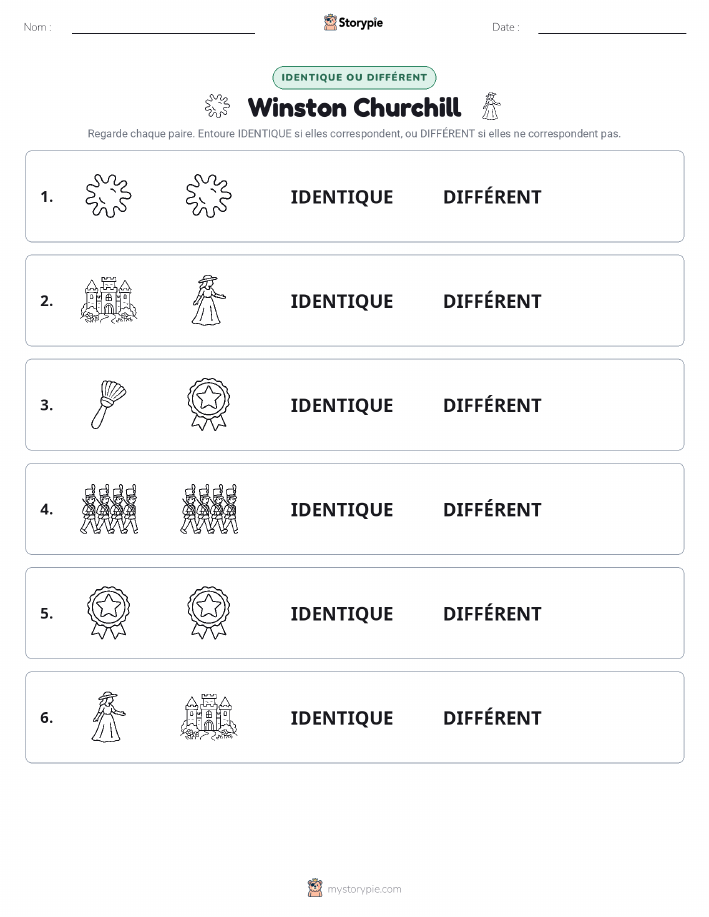Image resolution: width=709 pixels, height=917 pixels.
Task: Select DIFFÉRENT for row 2
Action: coord(492,301)
